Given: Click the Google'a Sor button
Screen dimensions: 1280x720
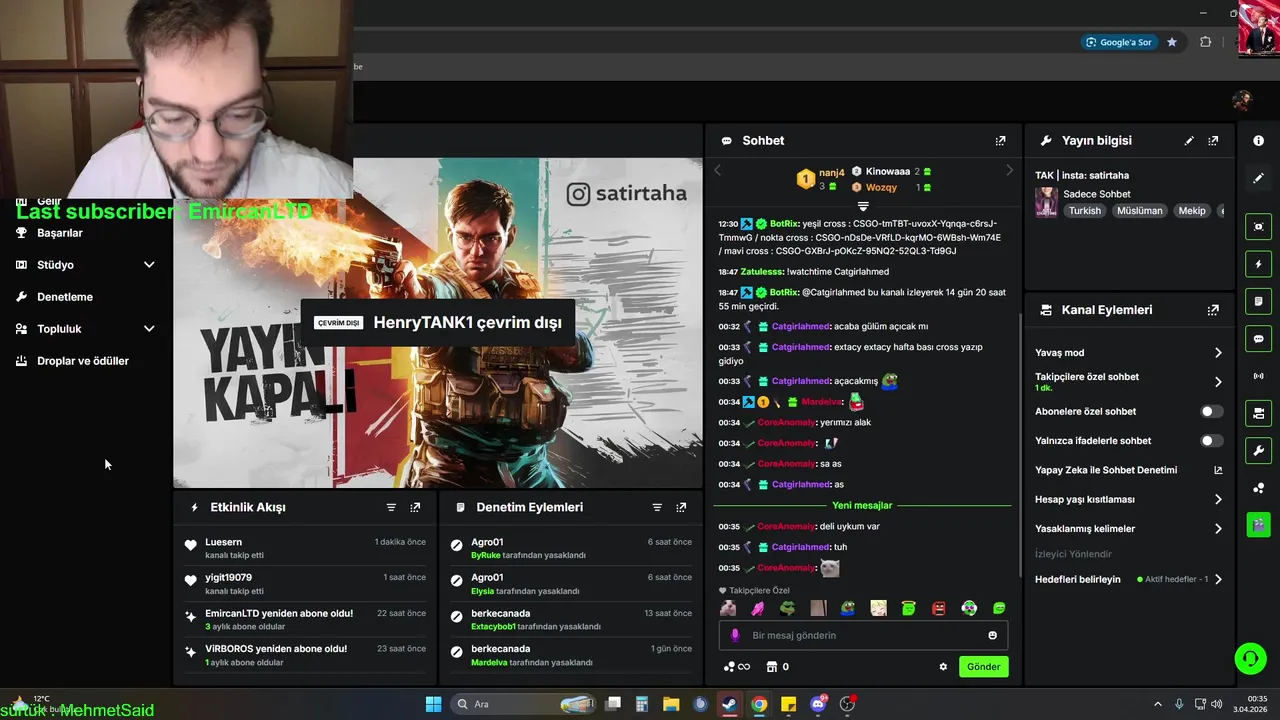Looking at the screenshot, I should (x=1118, y=42).
